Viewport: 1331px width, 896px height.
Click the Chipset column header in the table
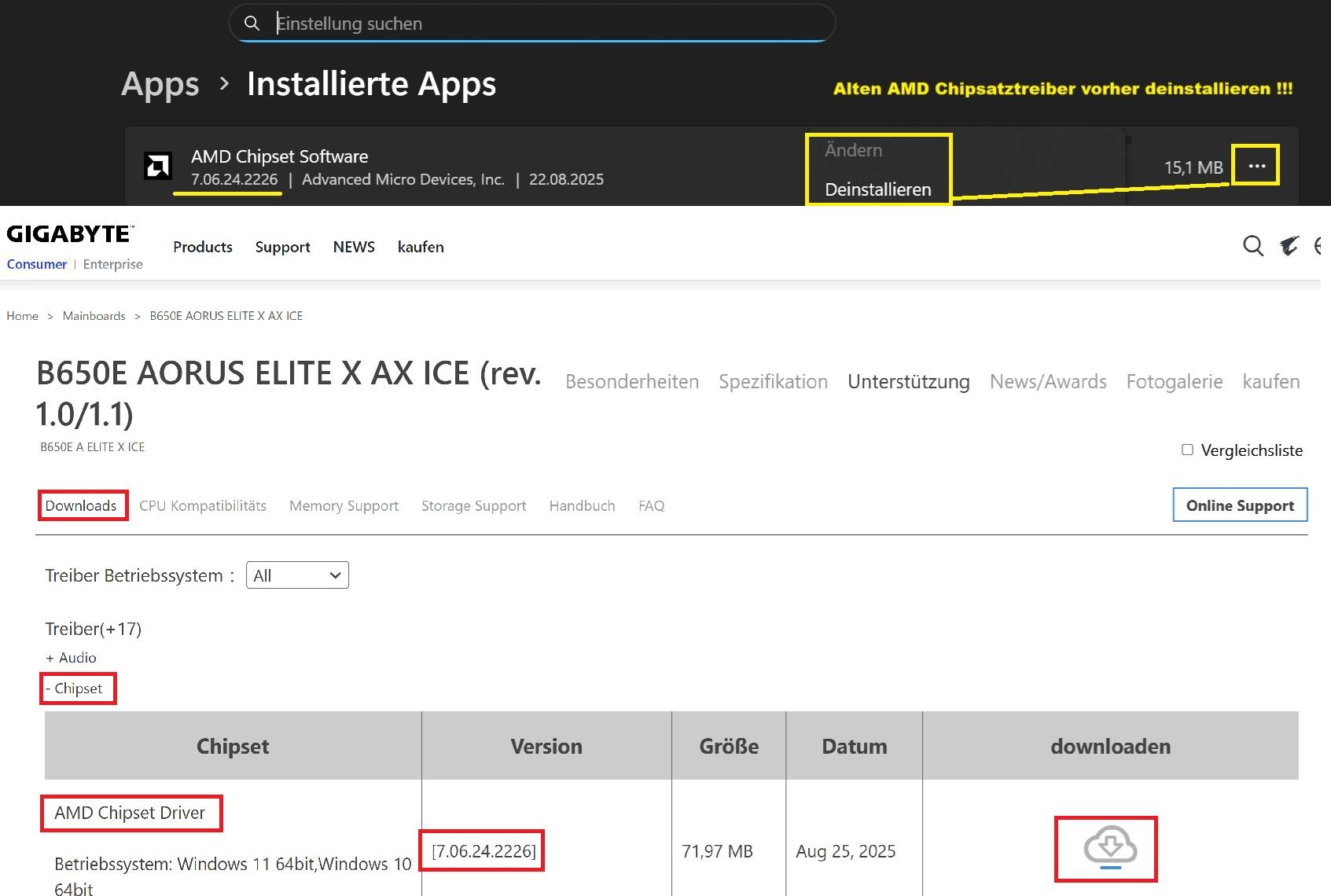pos(233,746)
